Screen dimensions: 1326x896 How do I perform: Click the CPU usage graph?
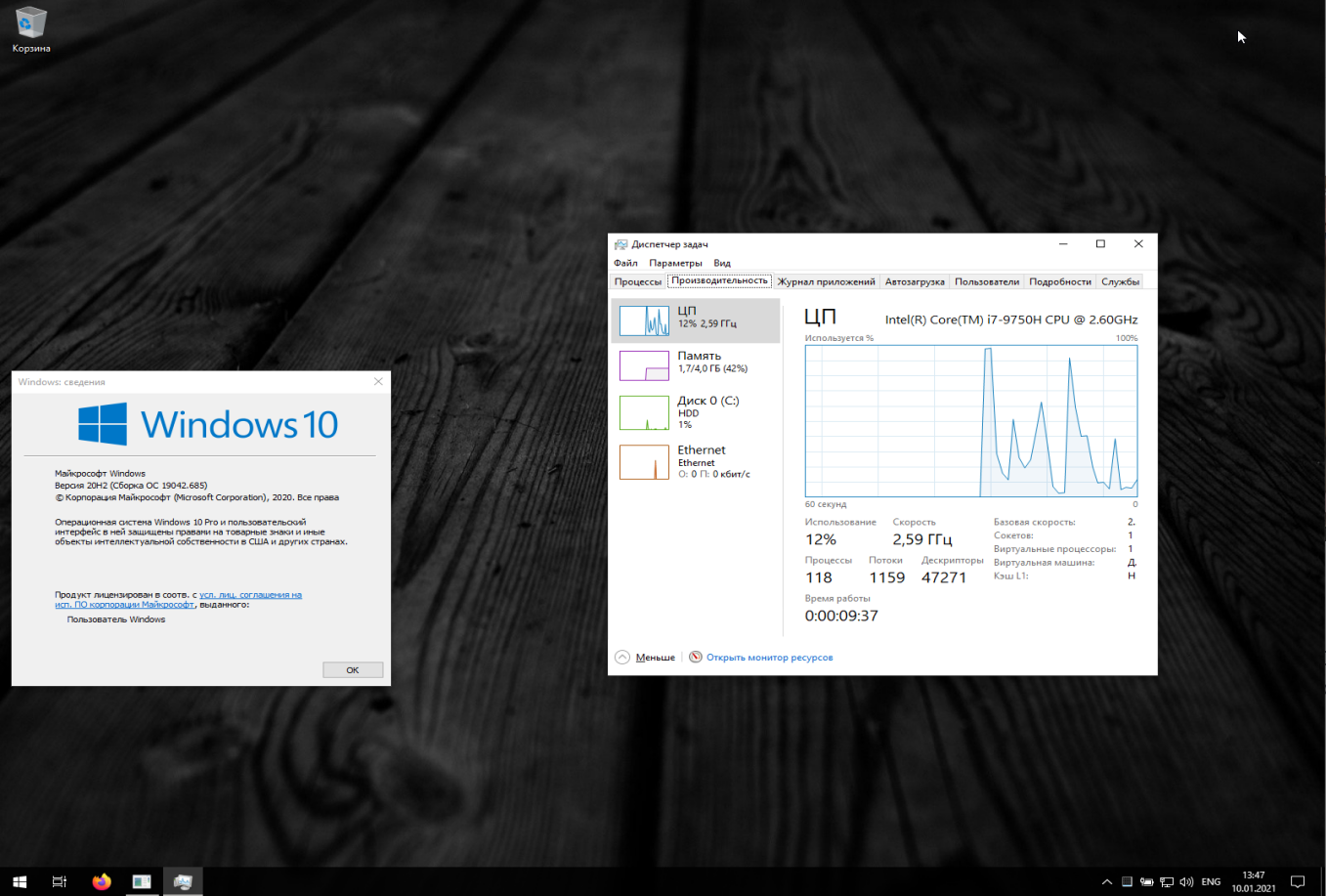tap(971, 421)
